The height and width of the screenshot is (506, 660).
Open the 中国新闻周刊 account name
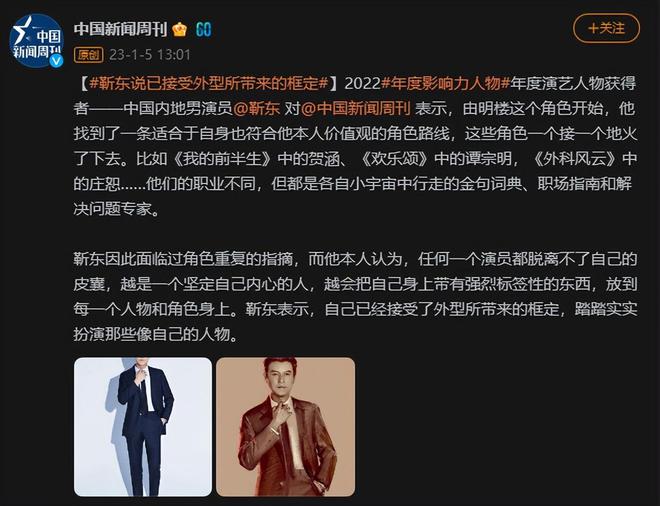pos(120,29)
